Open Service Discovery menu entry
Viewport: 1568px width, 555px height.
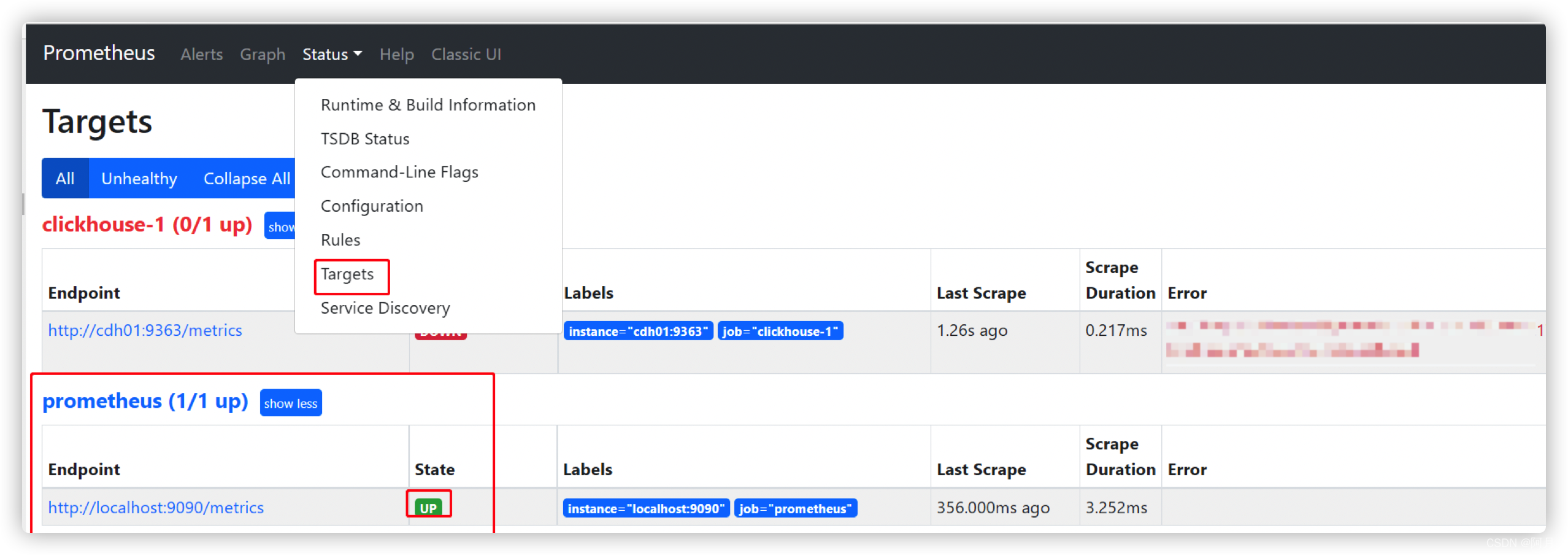(428, 308)
